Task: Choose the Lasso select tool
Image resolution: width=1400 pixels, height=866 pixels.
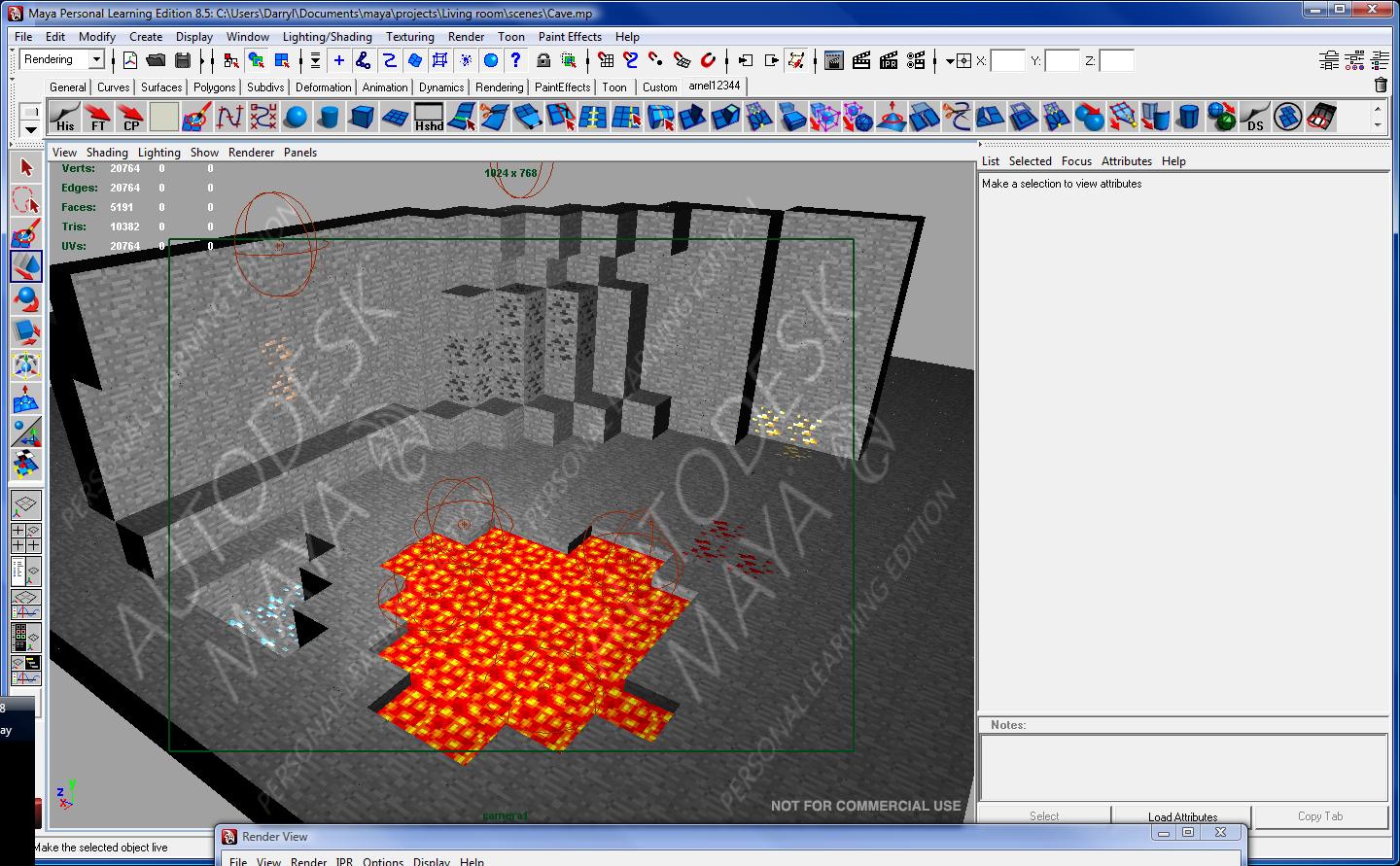Action: click(26, 201)
